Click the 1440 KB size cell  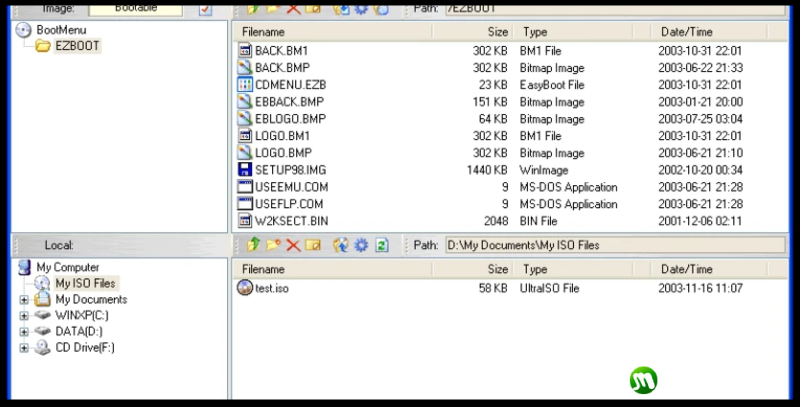[x=487, y=170]
